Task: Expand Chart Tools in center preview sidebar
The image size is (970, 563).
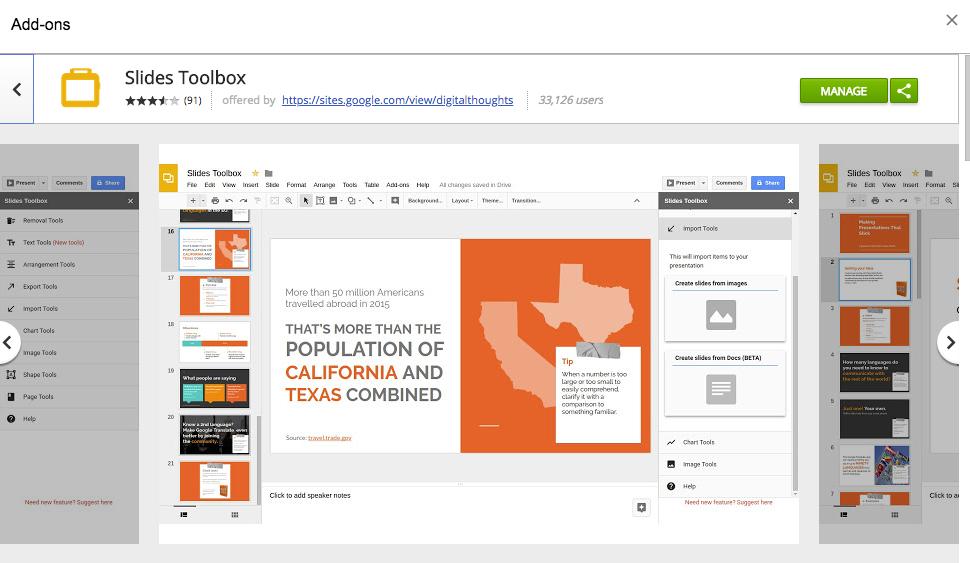Action: (725, 442)
